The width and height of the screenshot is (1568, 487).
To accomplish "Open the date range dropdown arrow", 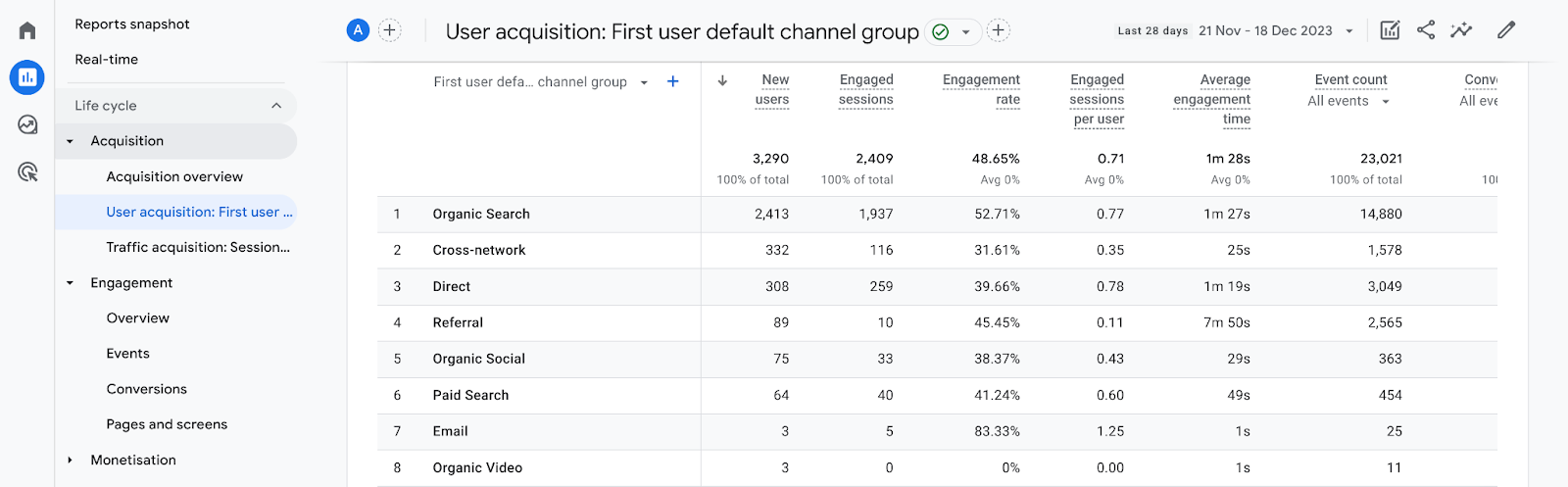I will point(1349,31).
